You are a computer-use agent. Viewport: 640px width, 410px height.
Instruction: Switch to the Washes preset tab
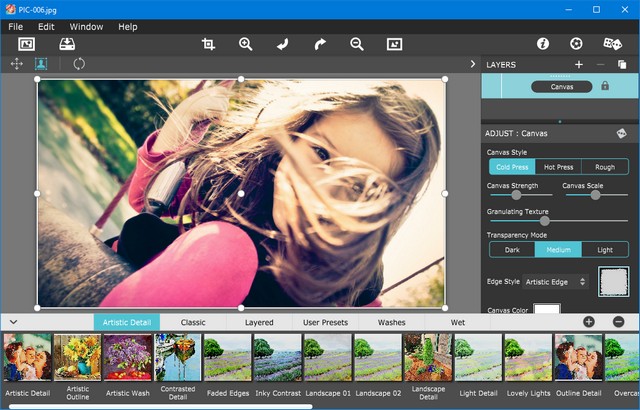[391, 323]
